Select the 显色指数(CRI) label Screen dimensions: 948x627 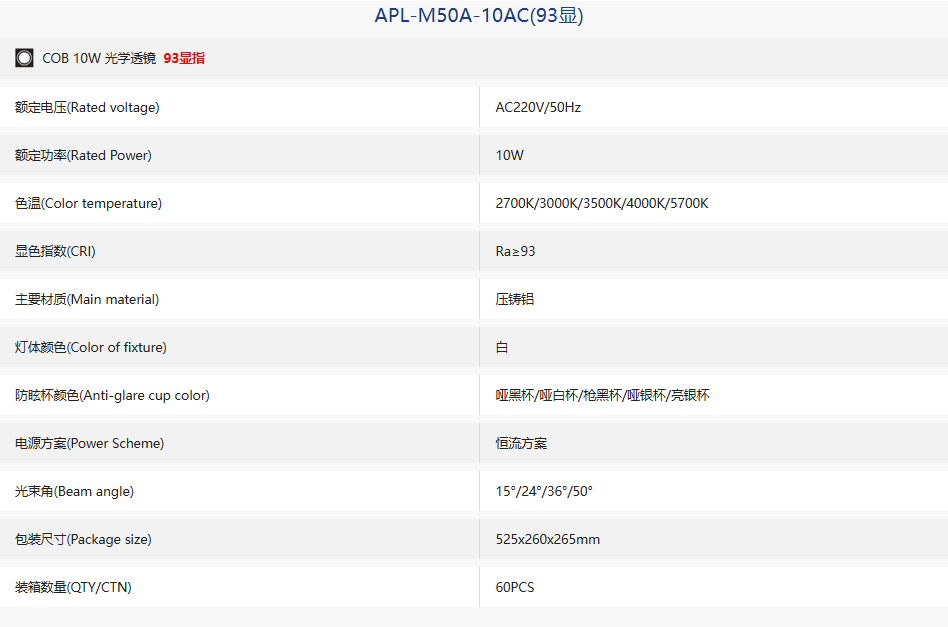[55, 251]
